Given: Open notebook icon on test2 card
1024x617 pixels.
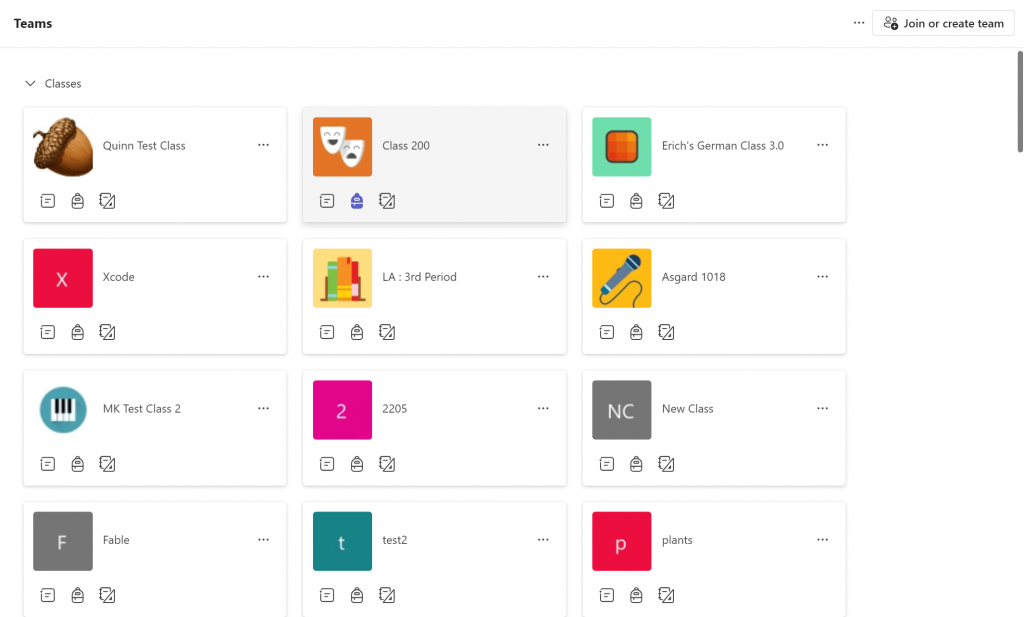Looking at the screenshot, I should point(387,595).
